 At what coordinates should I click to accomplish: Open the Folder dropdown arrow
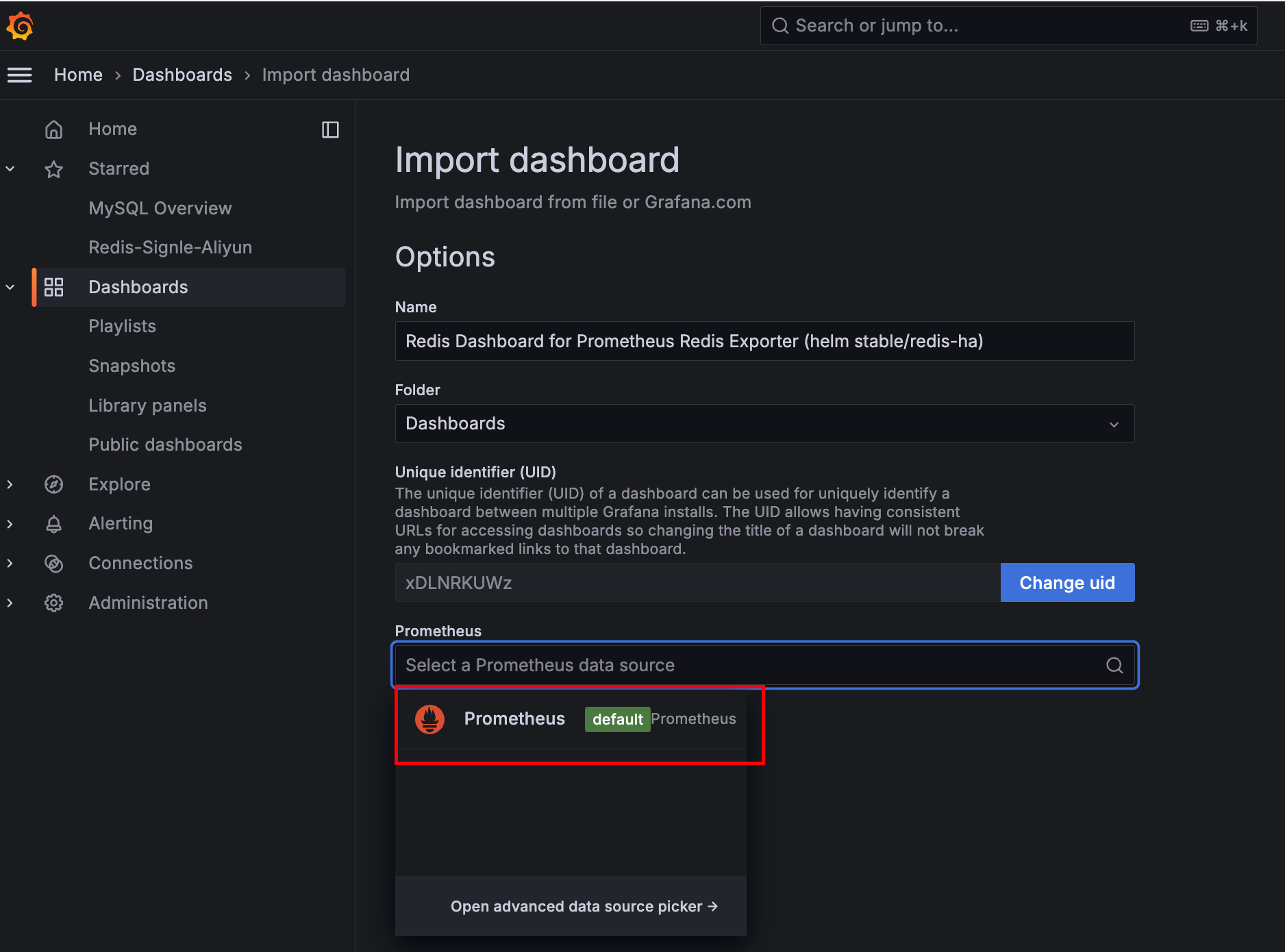click(x=1114, y=424)
